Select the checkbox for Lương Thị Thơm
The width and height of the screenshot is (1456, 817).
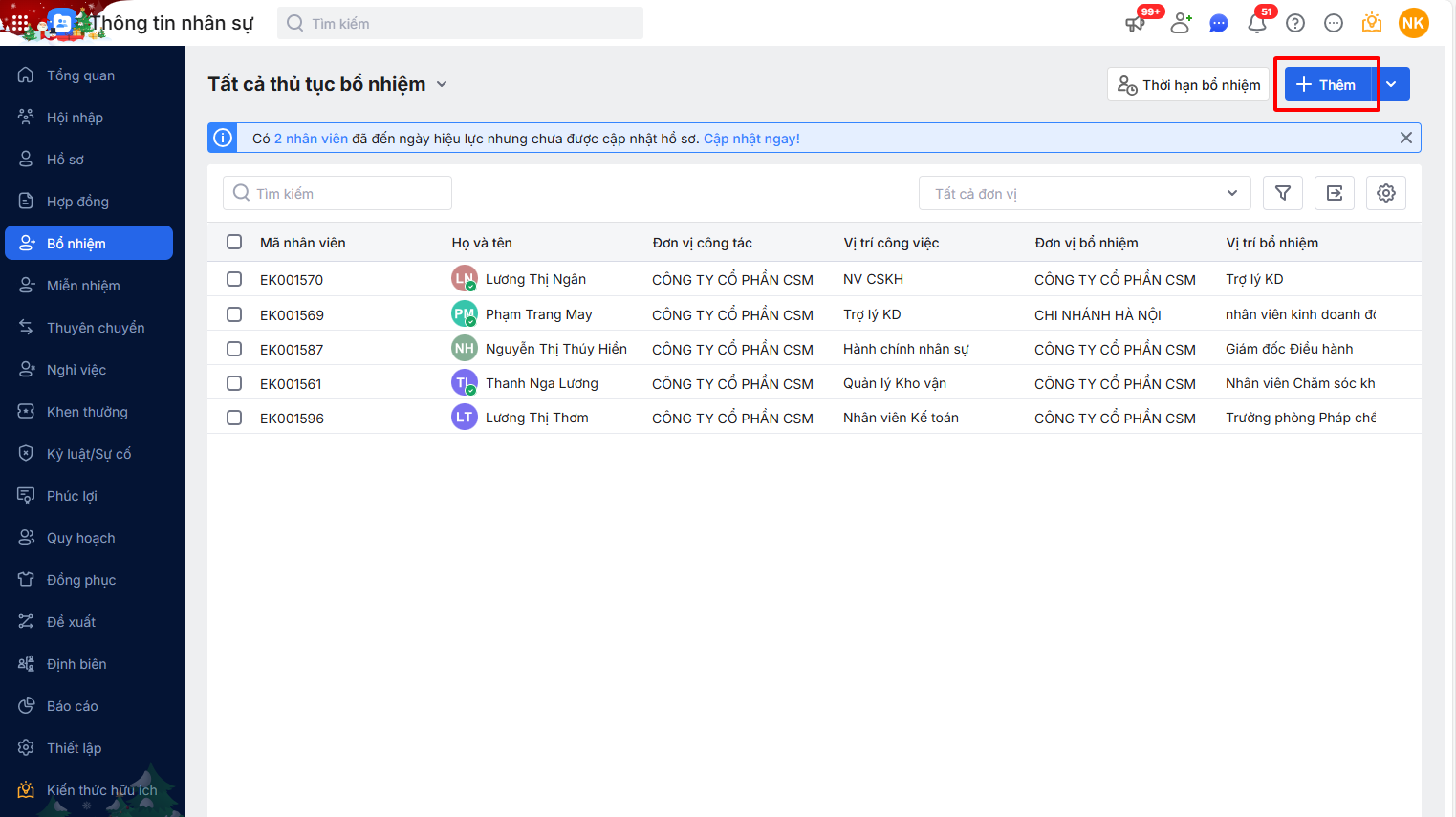pos(234,418)
